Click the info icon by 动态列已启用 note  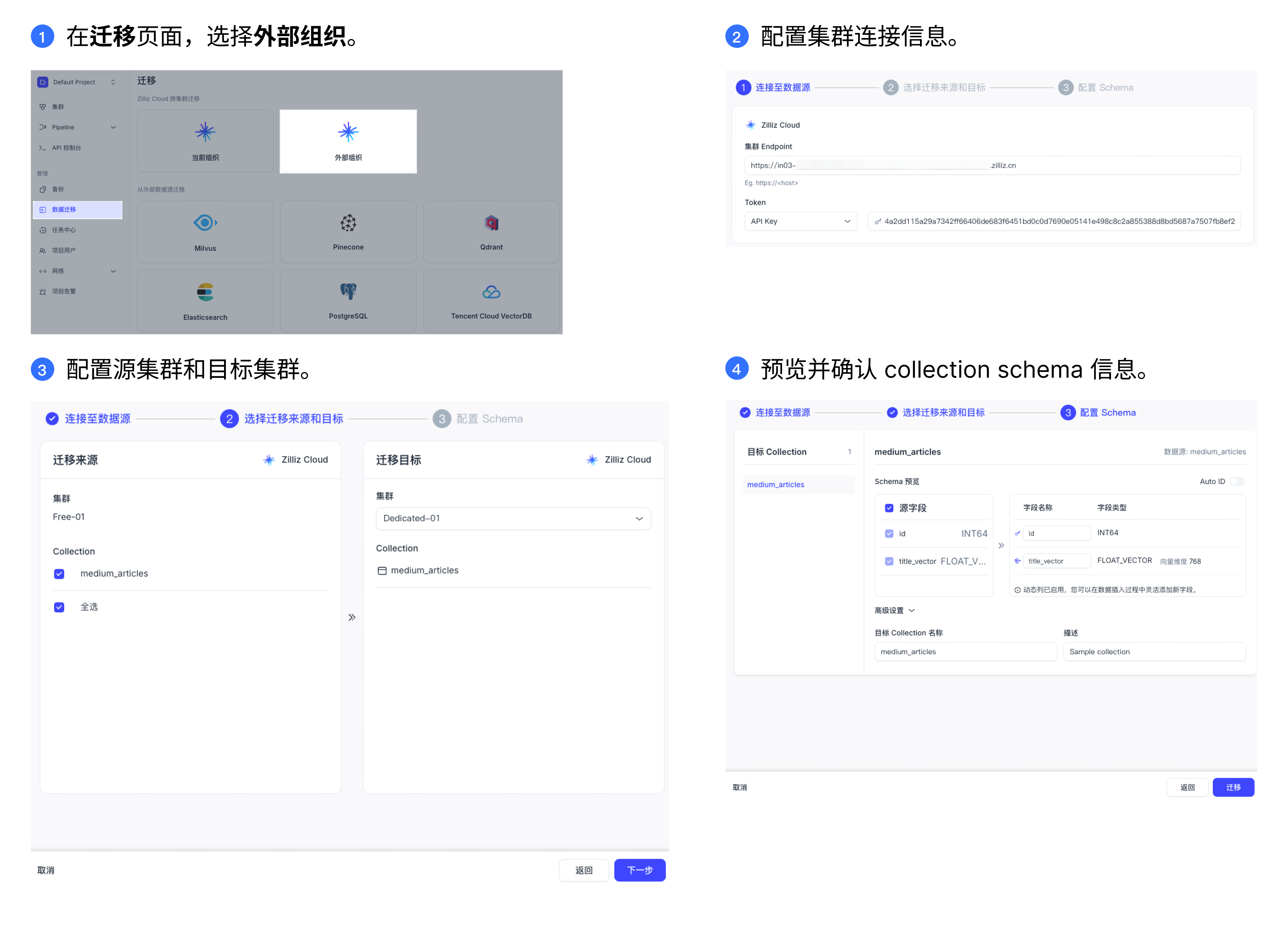coord(1017,590)
